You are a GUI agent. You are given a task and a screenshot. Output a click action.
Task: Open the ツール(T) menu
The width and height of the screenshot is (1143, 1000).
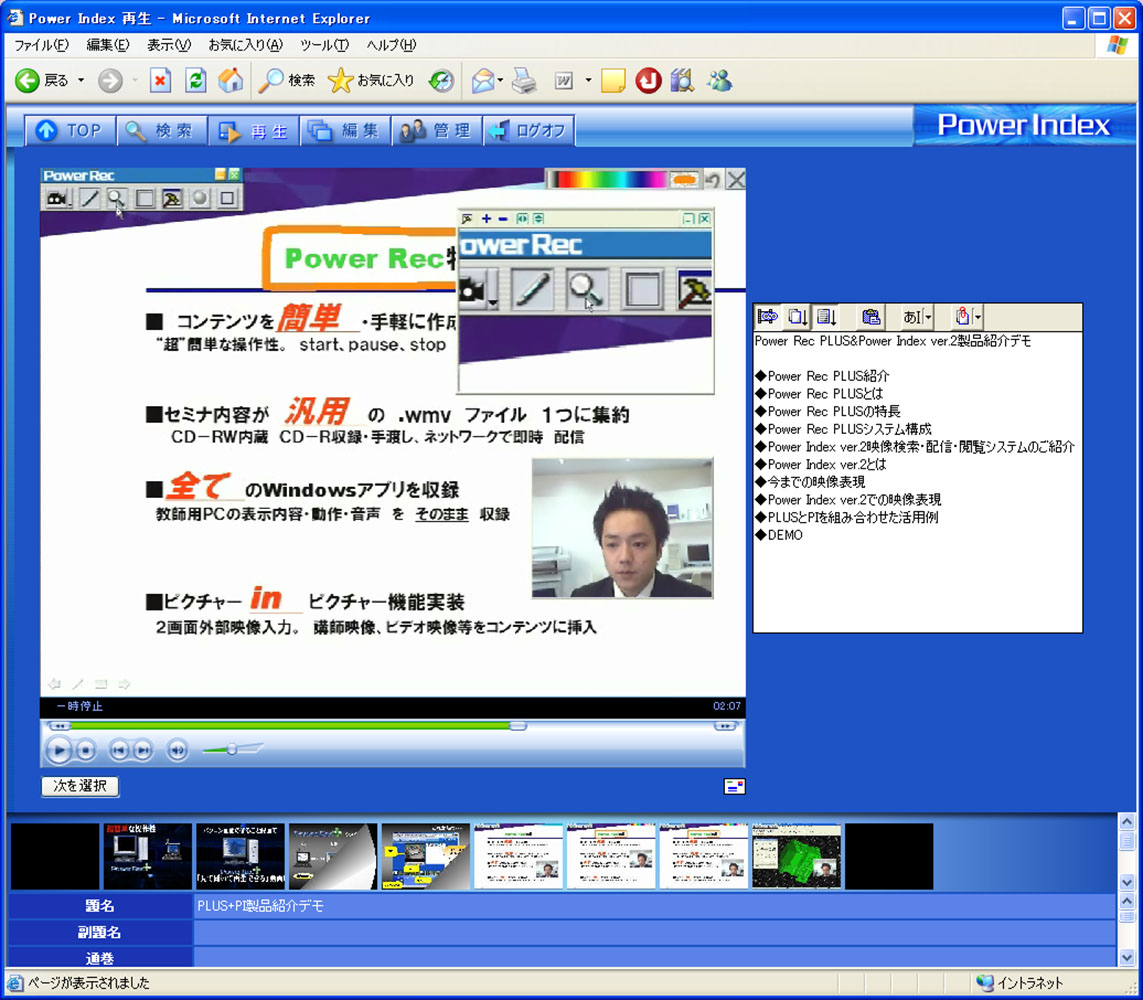(x=324, y=45)
